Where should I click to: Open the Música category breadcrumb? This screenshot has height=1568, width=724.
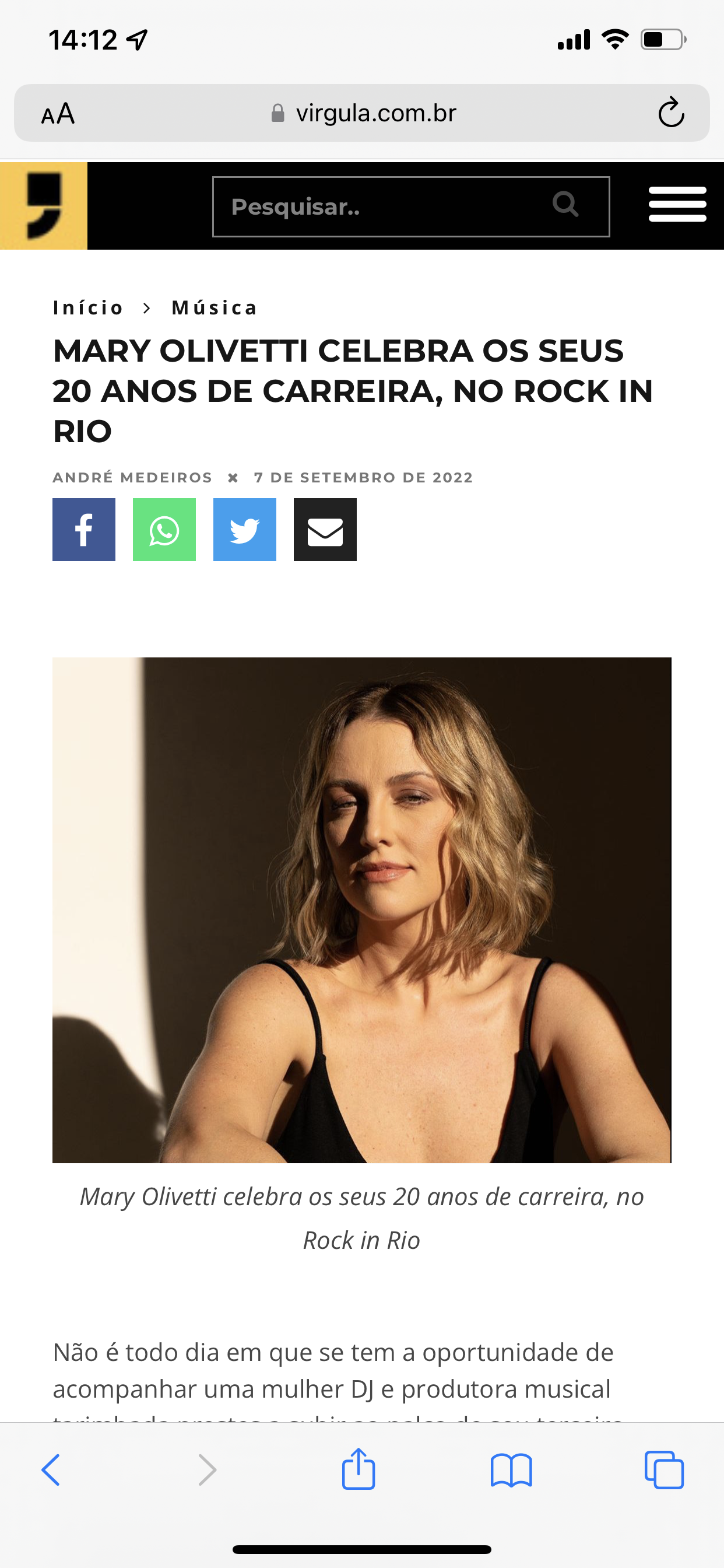pos(215,308)
